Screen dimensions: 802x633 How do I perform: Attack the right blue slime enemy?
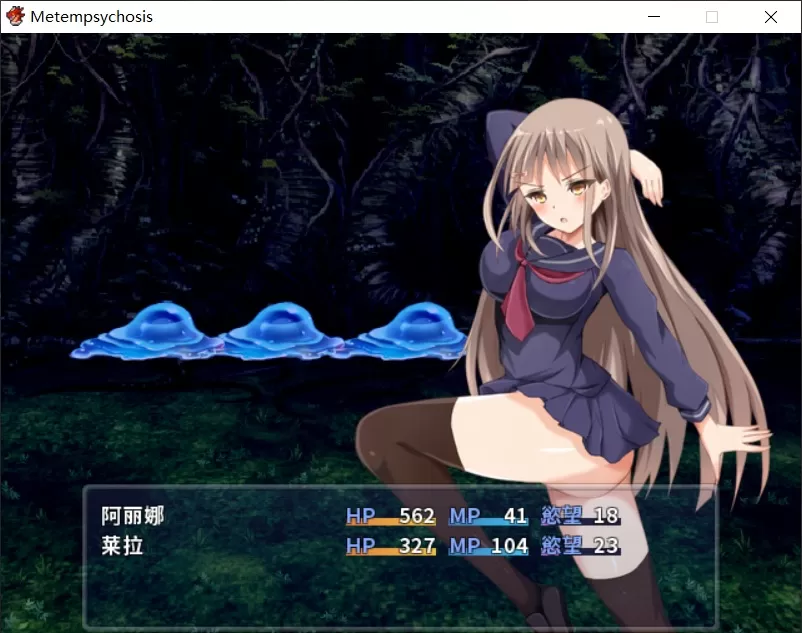pos(411,331)
